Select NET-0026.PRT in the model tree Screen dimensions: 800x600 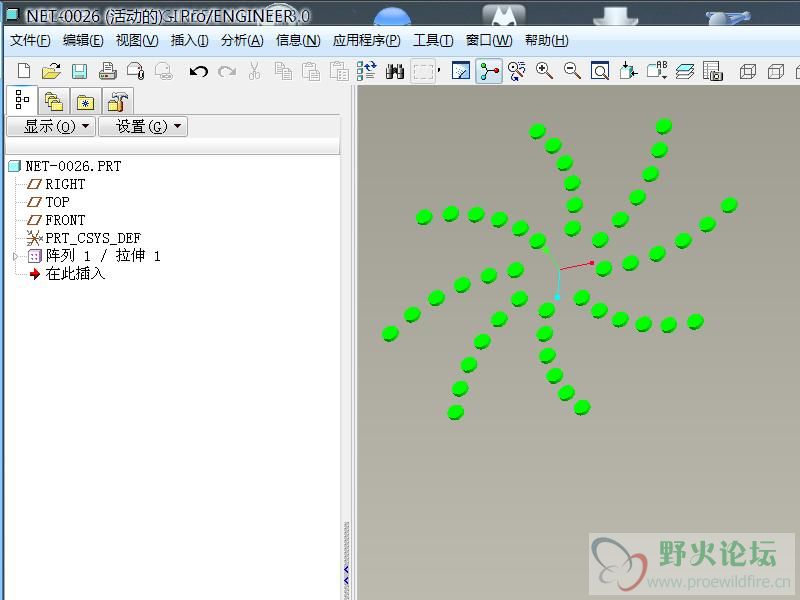[73, 166]
